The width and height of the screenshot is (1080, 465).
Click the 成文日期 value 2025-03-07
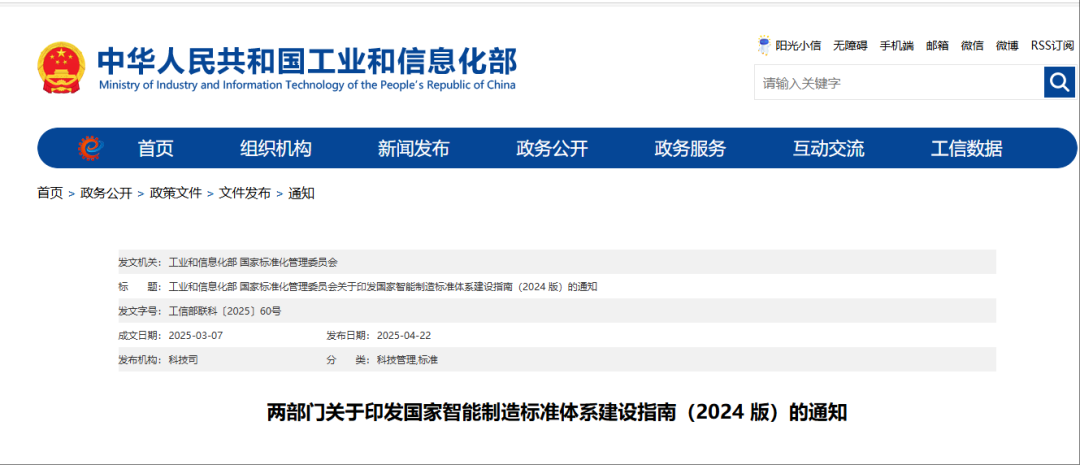[196, 335]
